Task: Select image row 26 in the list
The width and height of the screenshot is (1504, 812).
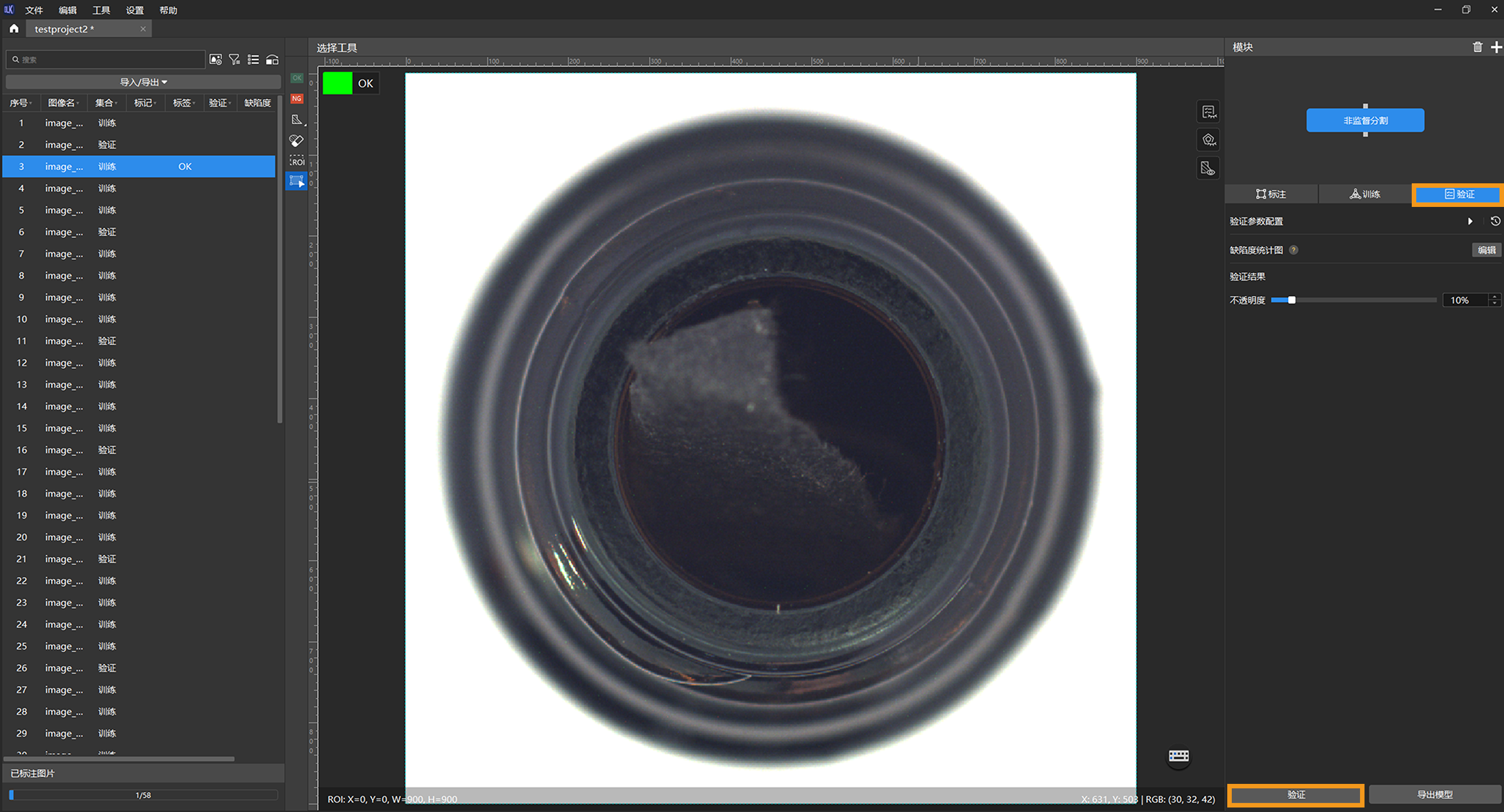Action: [139, 668]
